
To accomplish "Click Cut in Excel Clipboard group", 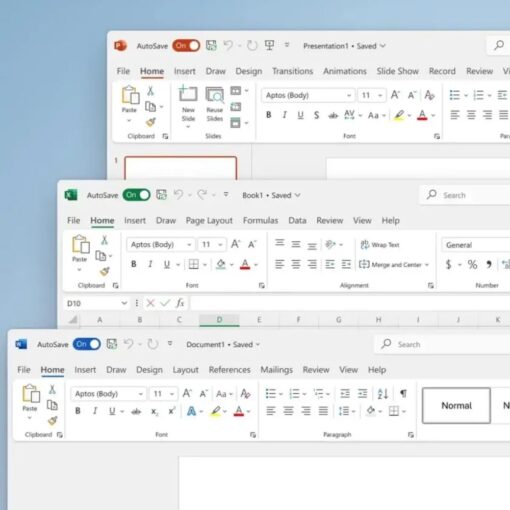I will 104,240.
